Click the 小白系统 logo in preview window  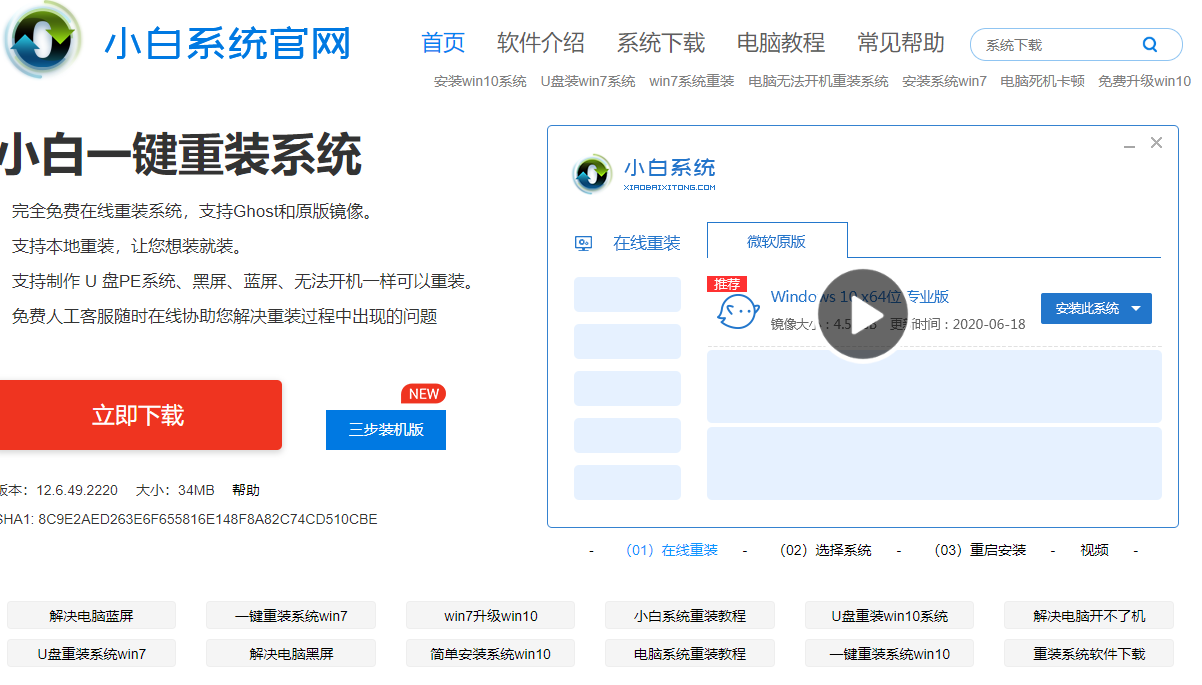click(592, 174)
